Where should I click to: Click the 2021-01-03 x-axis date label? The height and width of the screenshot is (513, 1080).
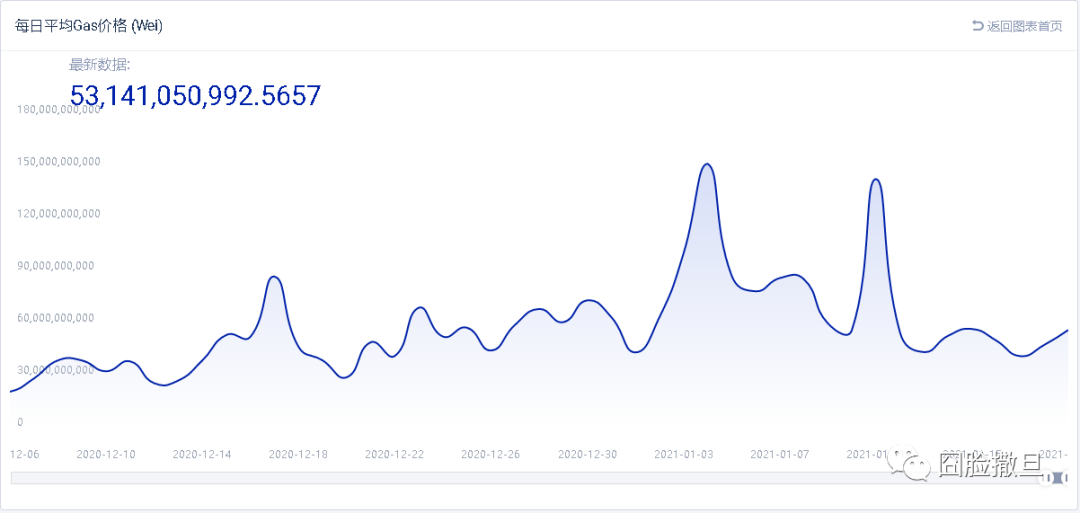684,454
